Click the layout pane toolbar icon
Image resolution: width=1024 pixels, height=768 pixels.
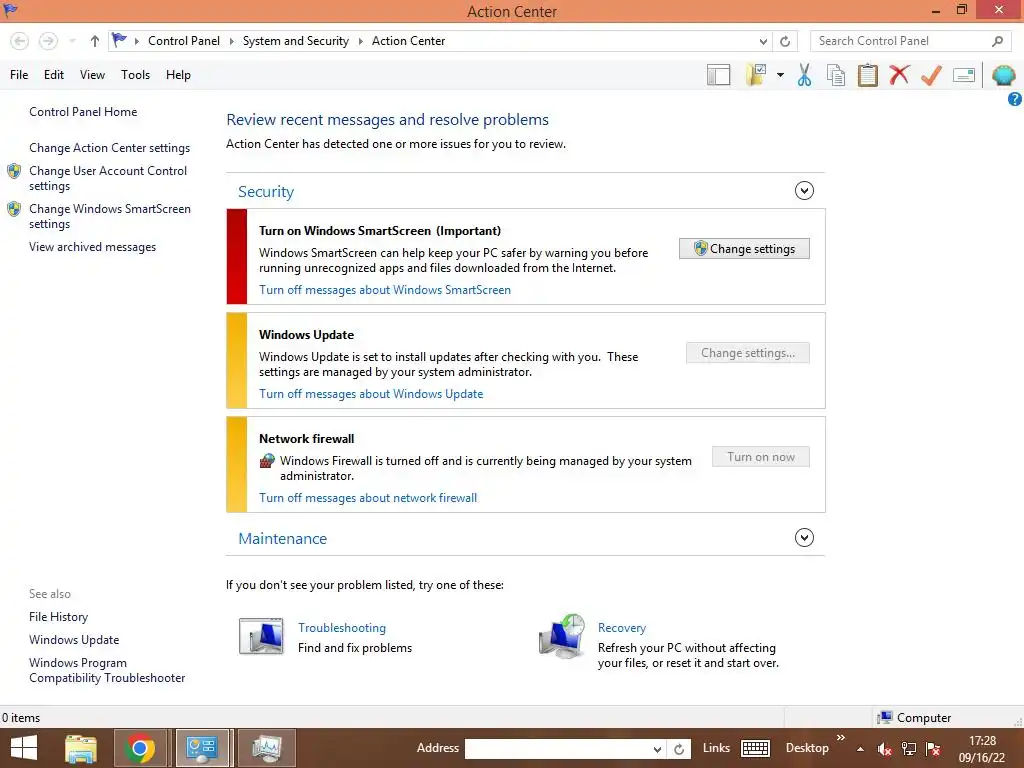click(718, 74)
